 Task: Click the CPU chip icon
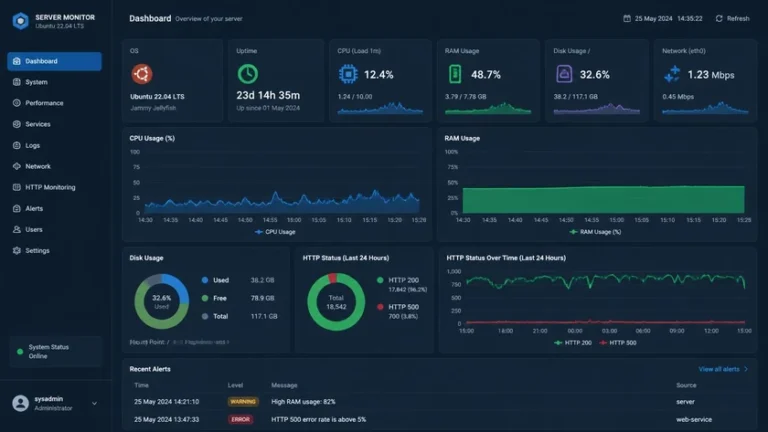point(348,74)
